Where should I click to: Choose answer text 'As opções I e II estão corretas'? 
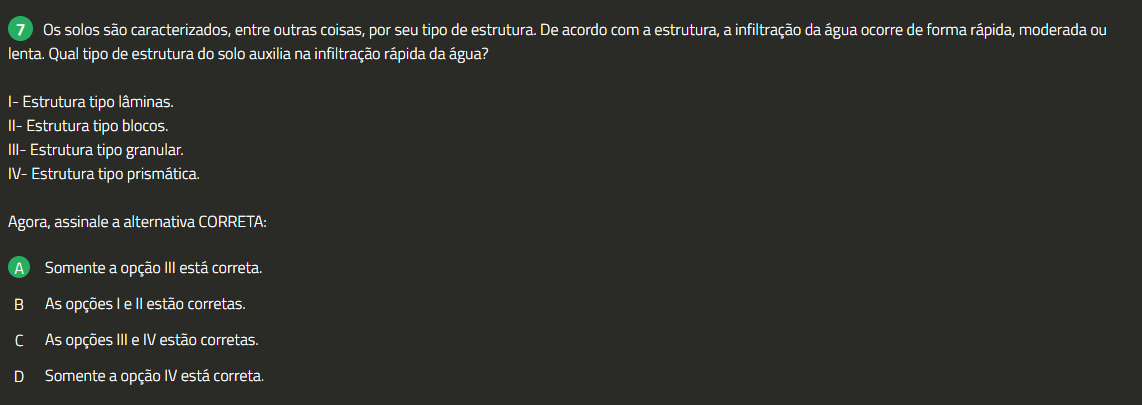tap(145, 304)
